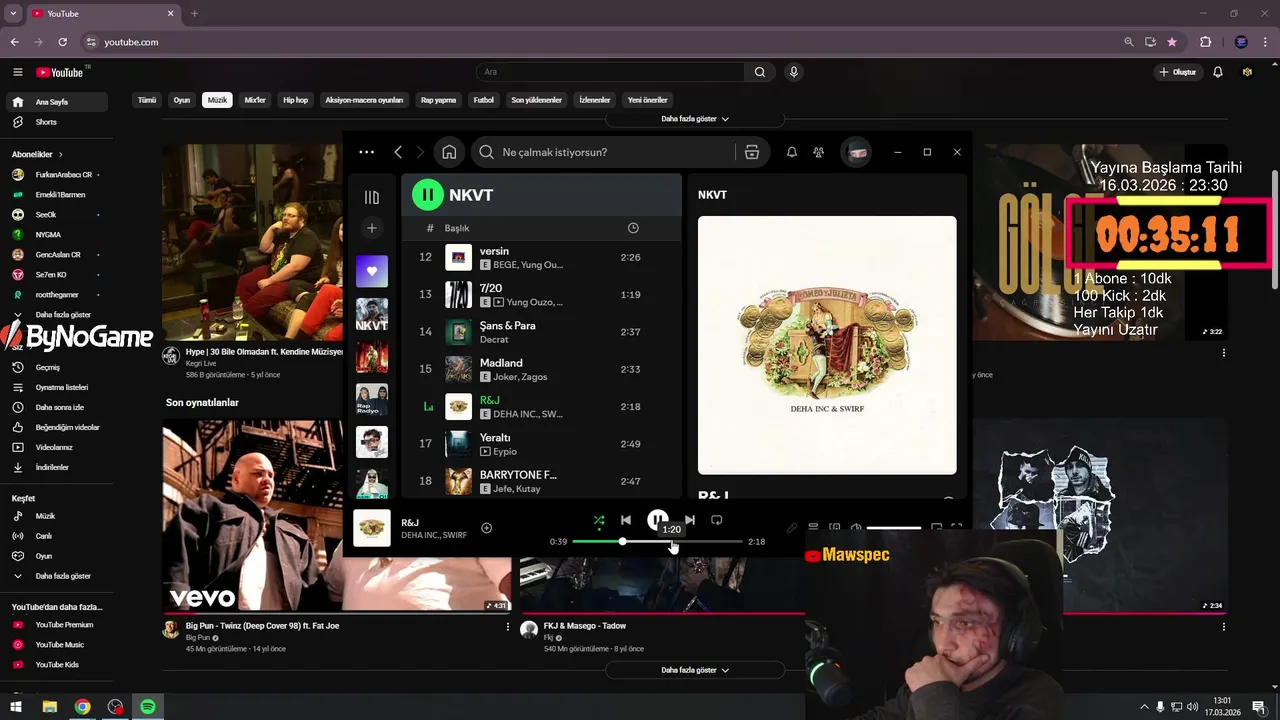Image resolution: width=1280 pixels, height=720 pixels.
Task: Open 'FKJ & Masego - Tadow' video title
Action: tap(585, 626)
